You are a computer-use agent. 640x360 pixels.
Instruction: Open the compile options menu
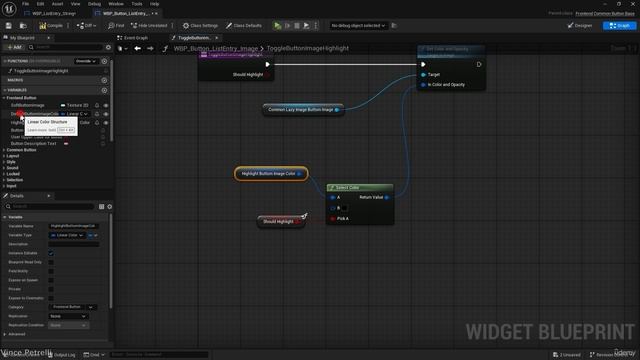click(68, 26)
